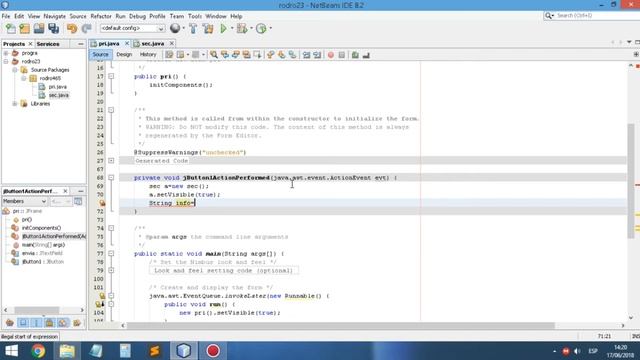The image size is (640, 360).
Task: Collapse the main method fold on line 77
Action: coord(111,253)
